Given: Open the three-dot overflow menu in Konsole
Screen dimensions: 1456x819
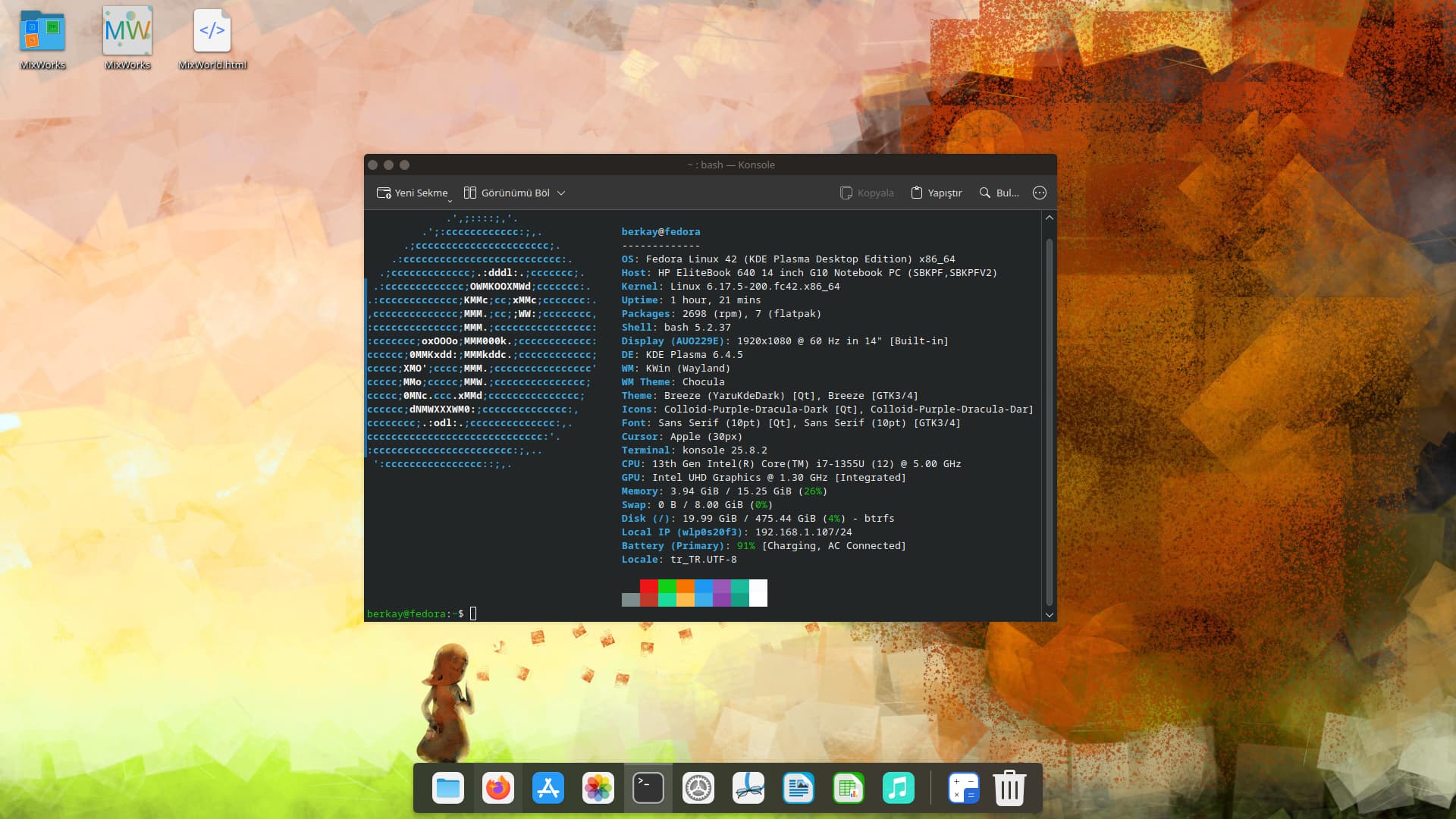Looking at the screenshot, I should [x=1040, y=193].
